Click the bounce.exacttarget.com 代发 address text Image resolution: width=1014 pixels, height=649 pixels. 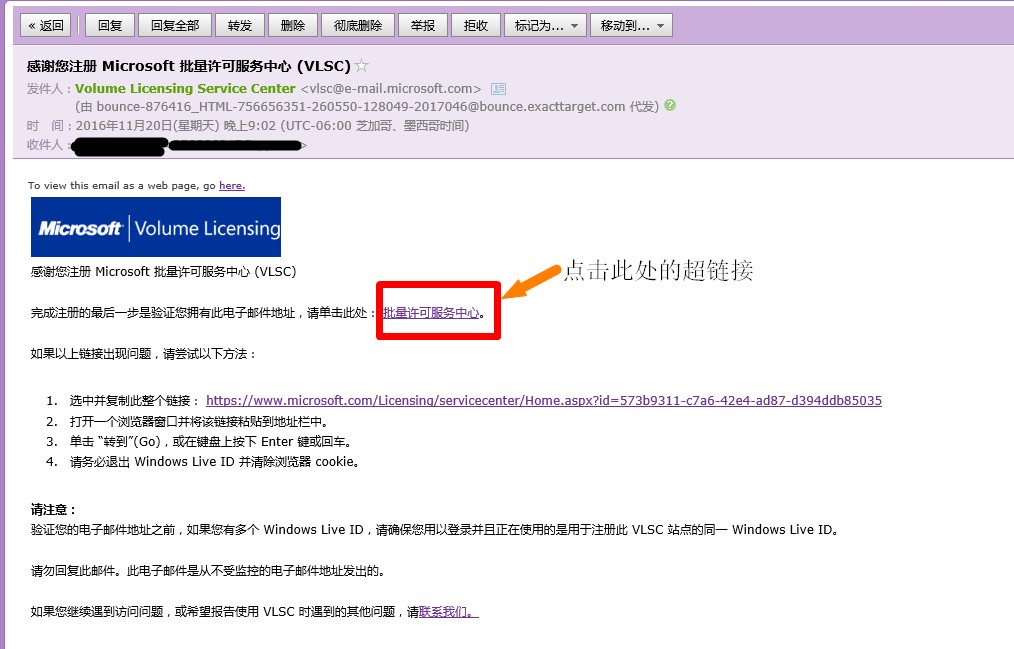click(367, 107)
